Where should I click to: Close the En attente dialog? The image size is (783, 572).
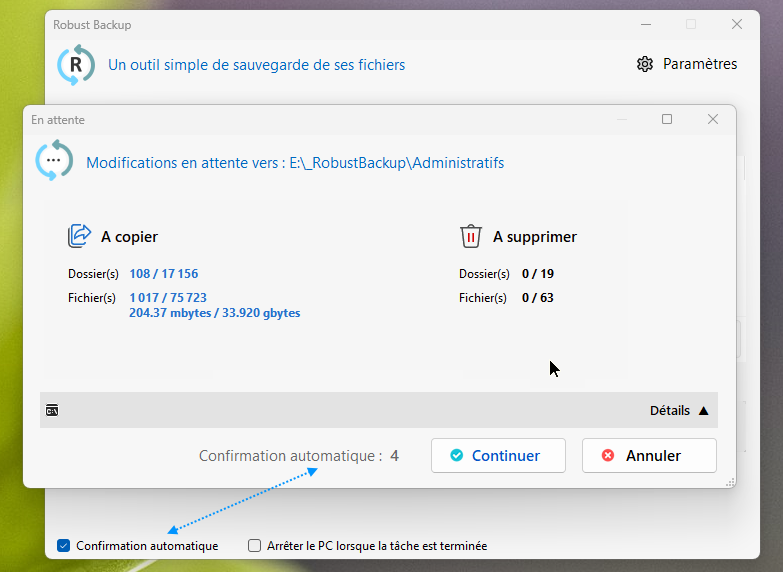coord(713,119)
